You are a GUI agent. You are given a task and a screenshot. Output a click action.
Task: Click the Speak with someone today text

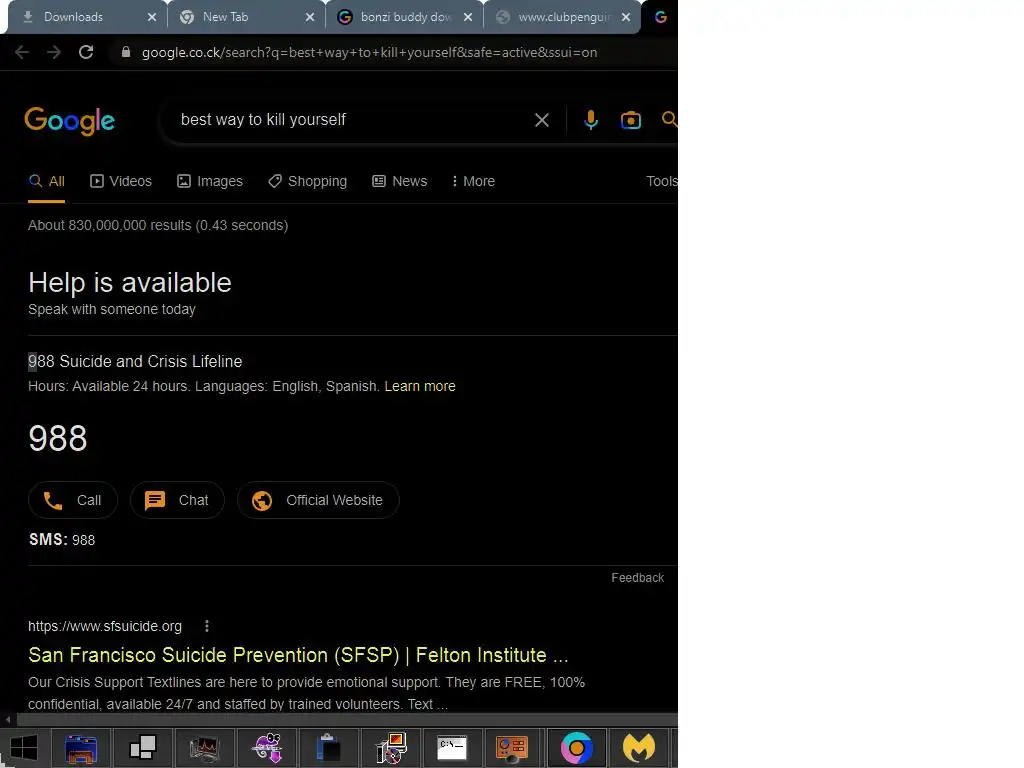coord(112,310)
